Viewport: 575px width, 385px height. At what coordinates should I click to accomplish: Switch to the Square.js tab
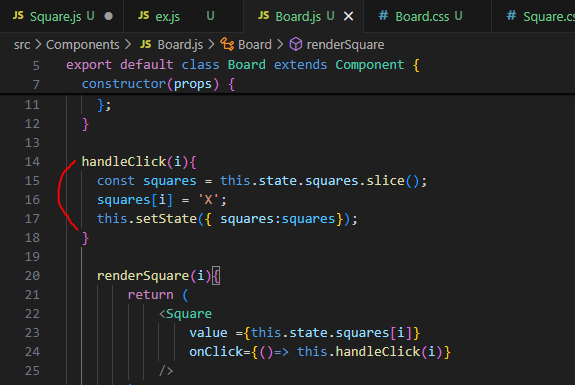coord(62,16)
